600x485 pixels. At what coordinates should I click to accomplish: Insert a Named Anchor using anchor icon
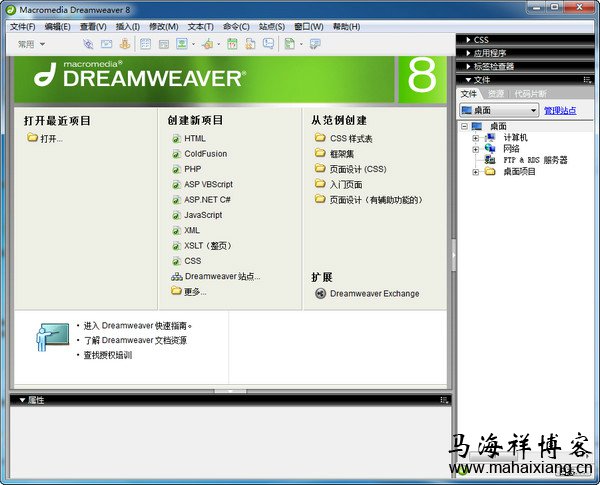125,44
